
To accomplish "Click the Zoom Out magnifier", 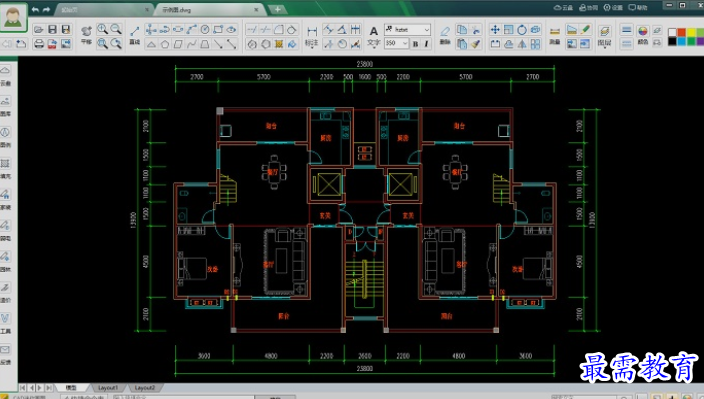I will click(x=116, y=29).
